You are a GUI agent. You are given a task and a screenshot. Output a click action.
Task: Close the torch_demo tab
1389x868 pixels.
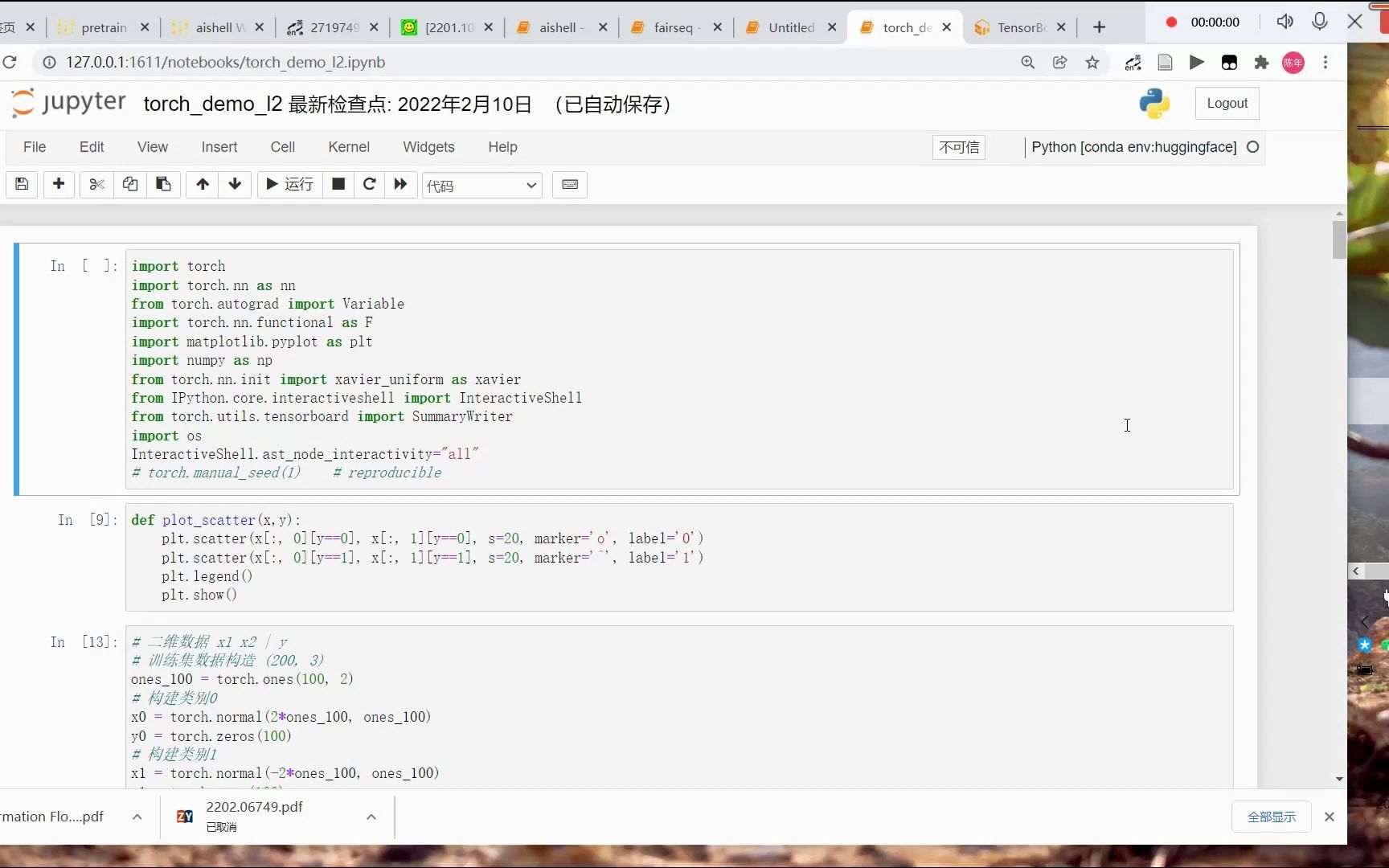click(x=947, y=27)
